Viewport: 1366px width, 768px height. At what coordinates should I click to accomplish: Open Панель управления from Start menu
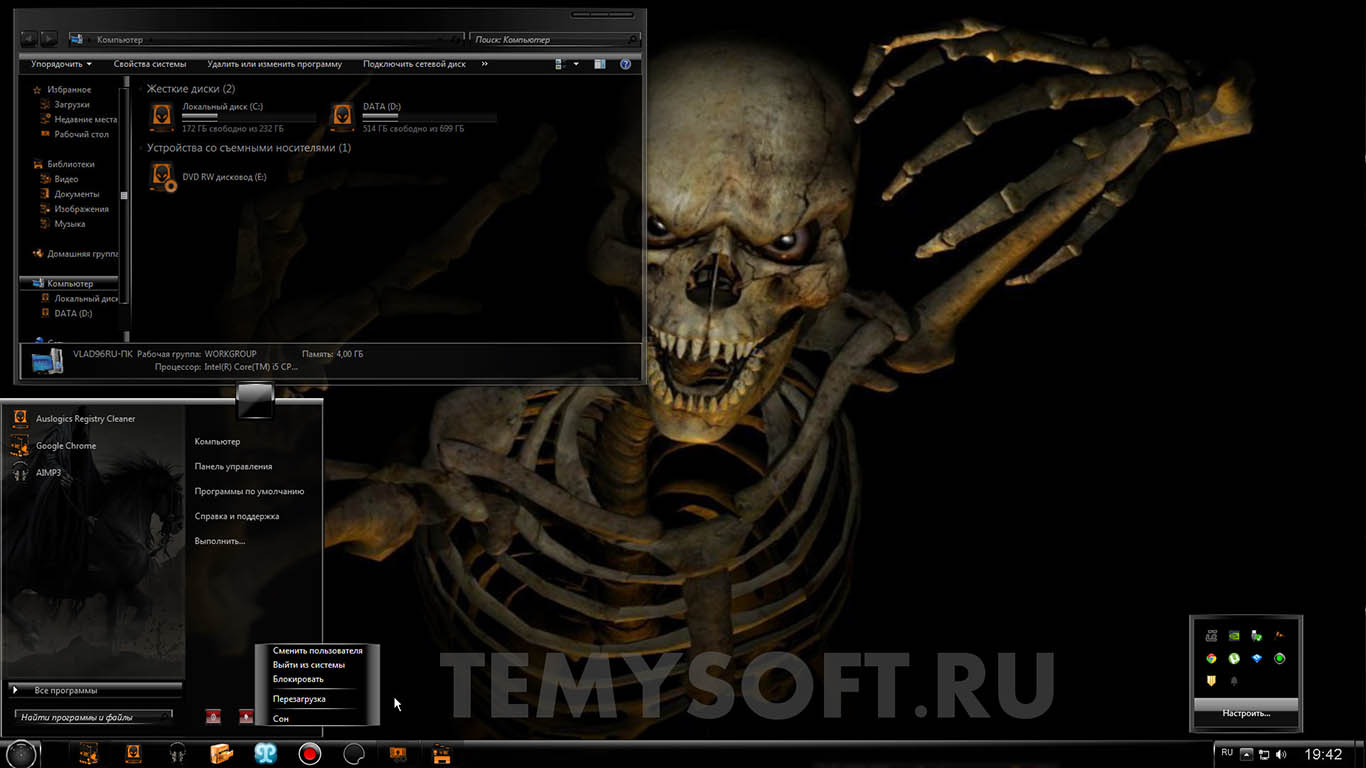(233, 466)
